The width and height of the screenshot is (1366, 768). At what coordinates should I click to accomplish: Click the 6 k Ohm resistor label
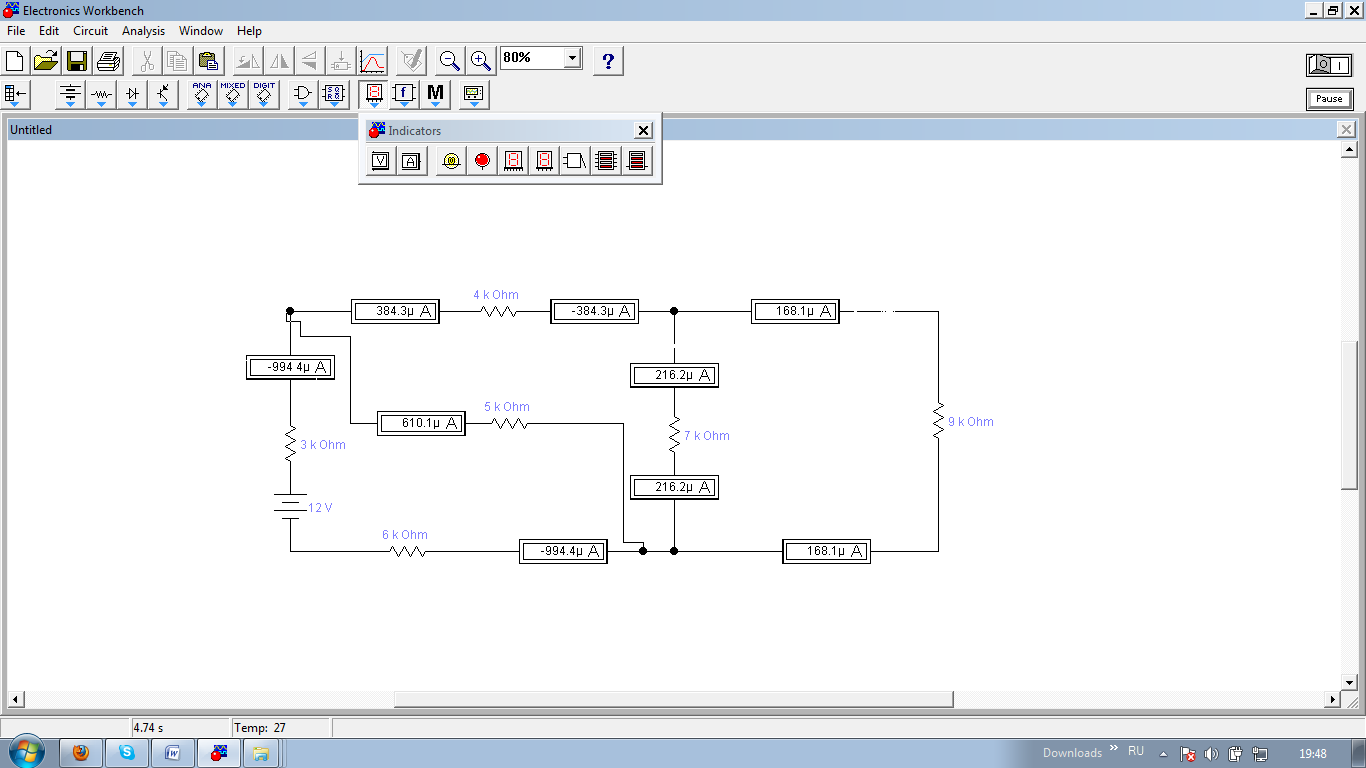tap(405, 535)
